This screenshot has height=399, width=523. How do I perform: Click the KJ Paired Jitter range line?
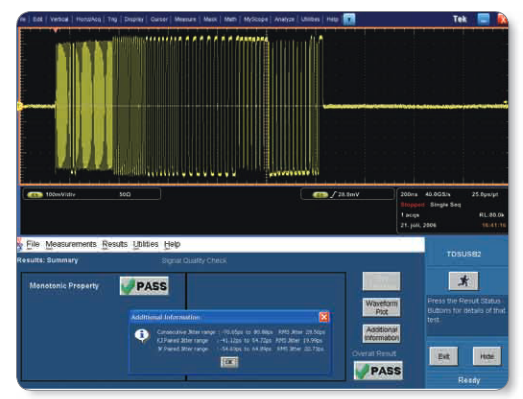tap(239, 341)
